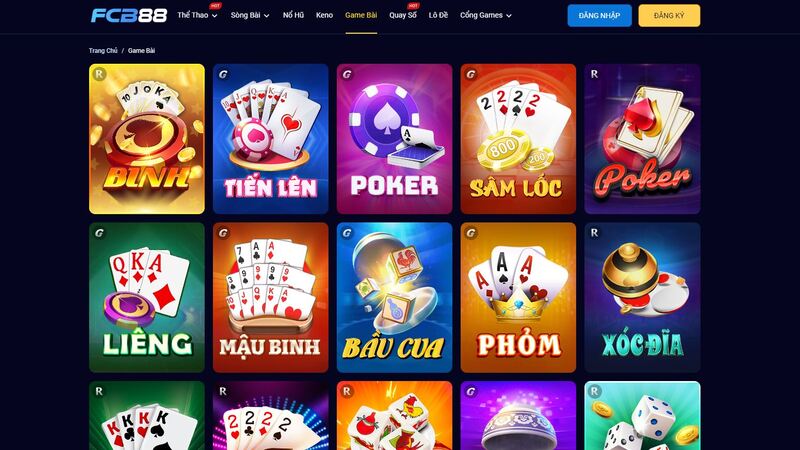This screenshot has height=450, width=800.
Task: Select the Xóc Đĩa game tile
Action: point(642,297)
